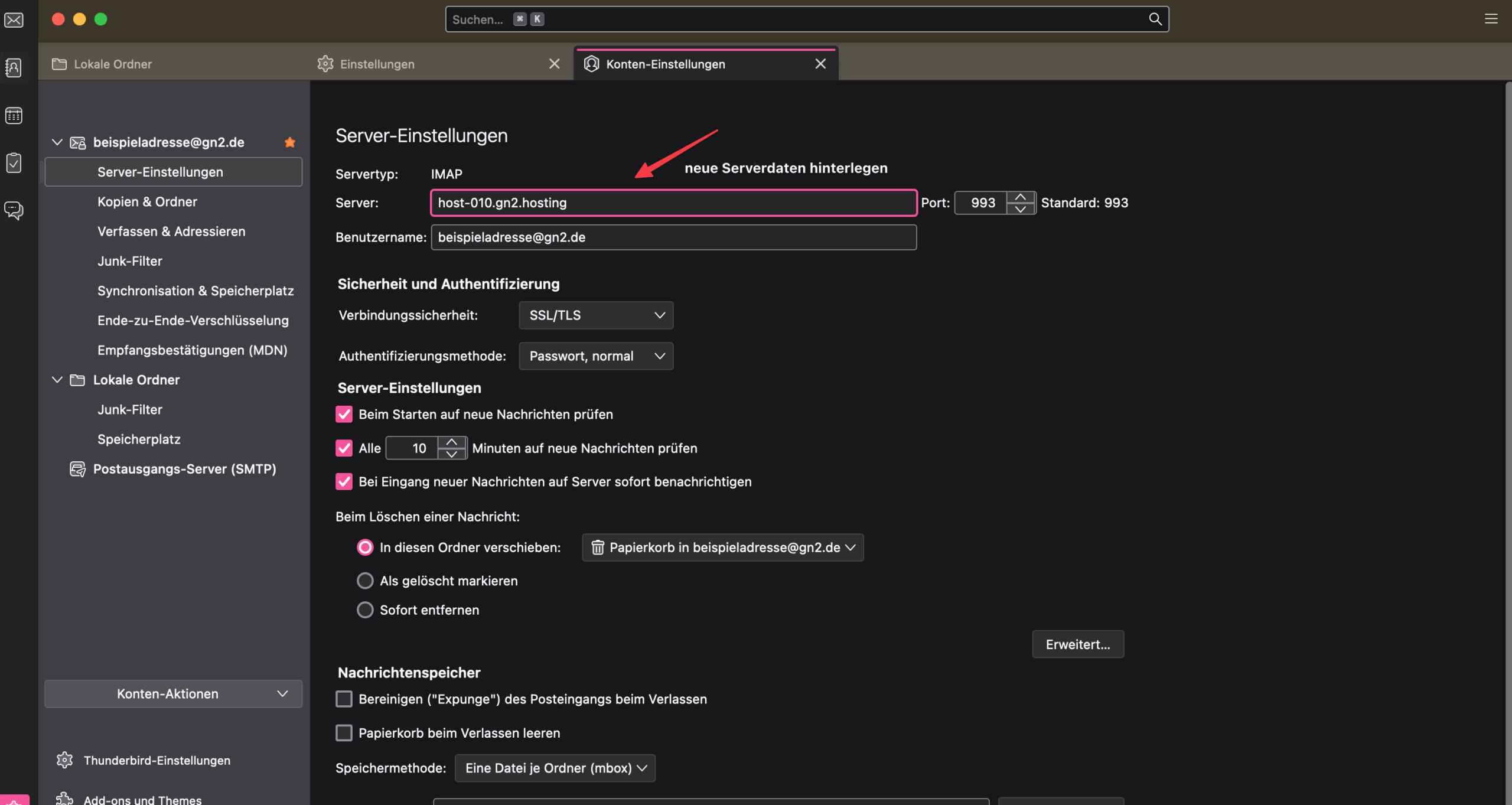Open the Tasks icon in sidebar
The height and width of the screenshot is (805, 1512).
coord(14,162)
